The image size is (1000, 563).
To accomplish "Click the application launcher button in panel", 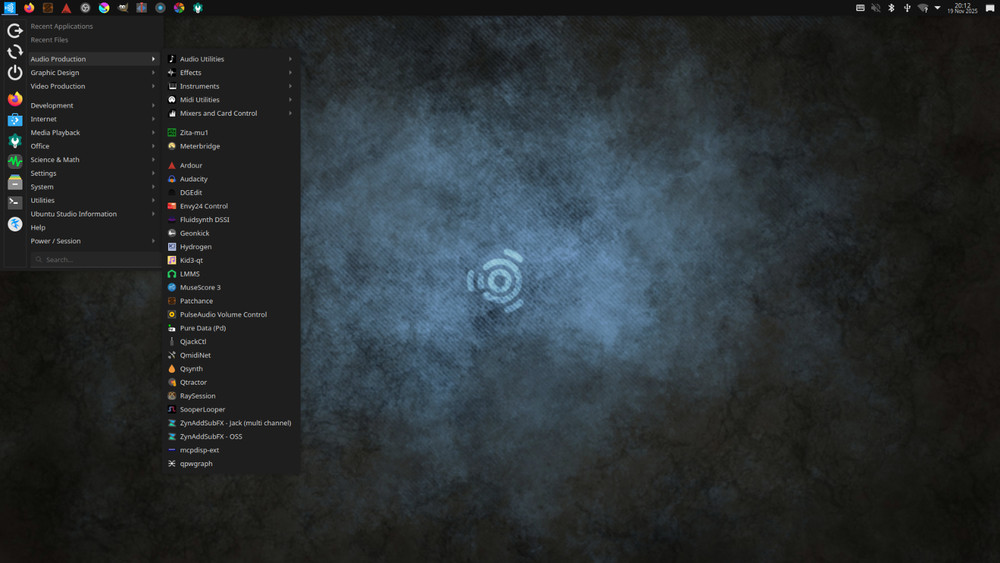I will pos(10,8).
